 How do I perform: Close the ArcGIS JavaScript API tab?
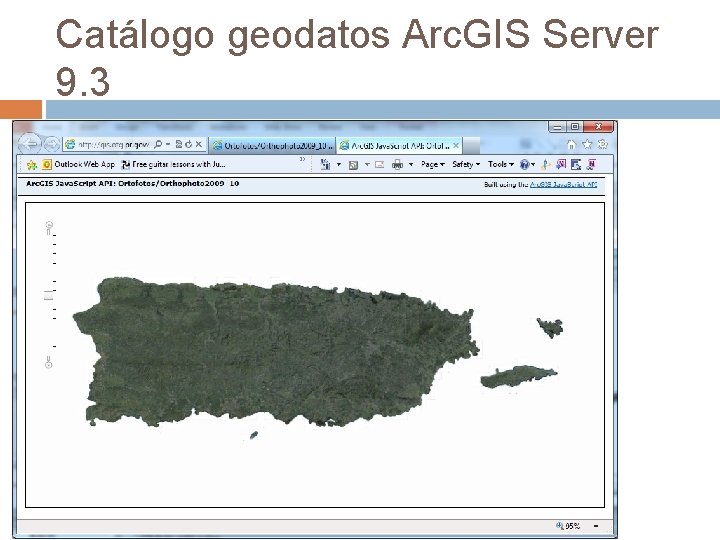click(456, 146)
